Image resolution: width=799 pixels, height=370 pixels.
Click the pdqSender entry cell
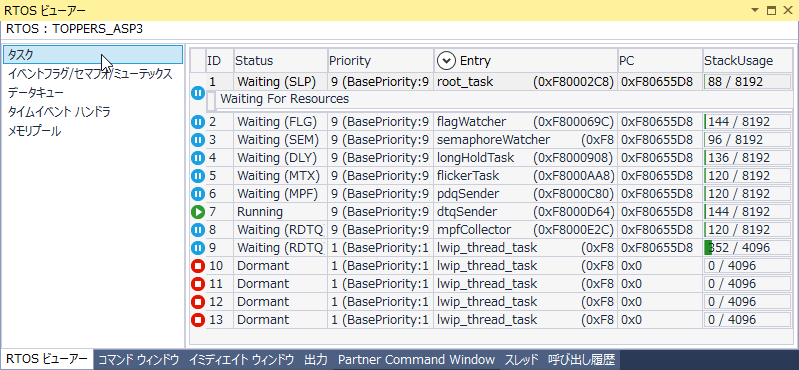525,194
